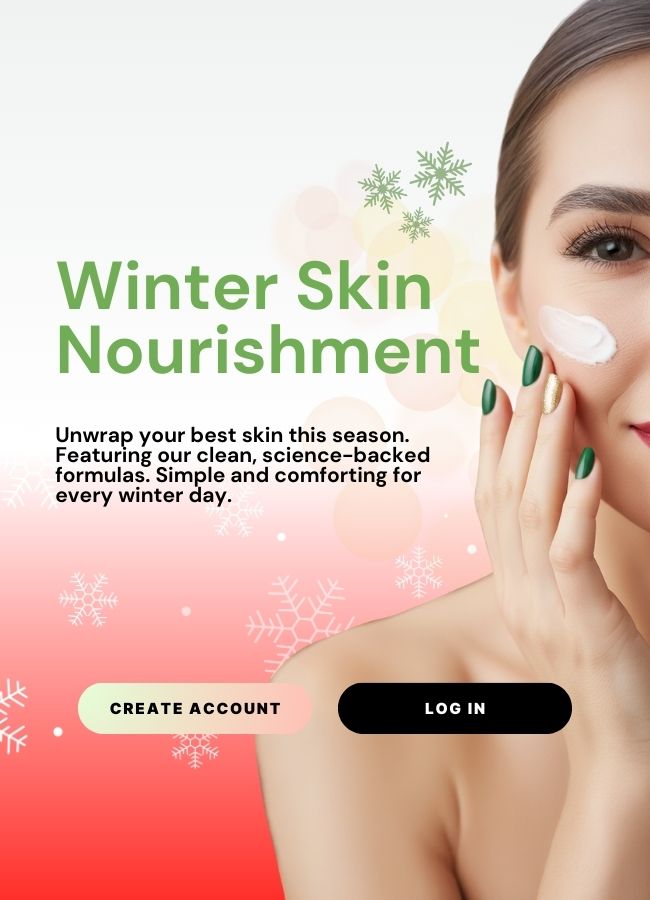
Task: Click the white dot left of CREATE ACCOUNT
Action: point(58,731)
